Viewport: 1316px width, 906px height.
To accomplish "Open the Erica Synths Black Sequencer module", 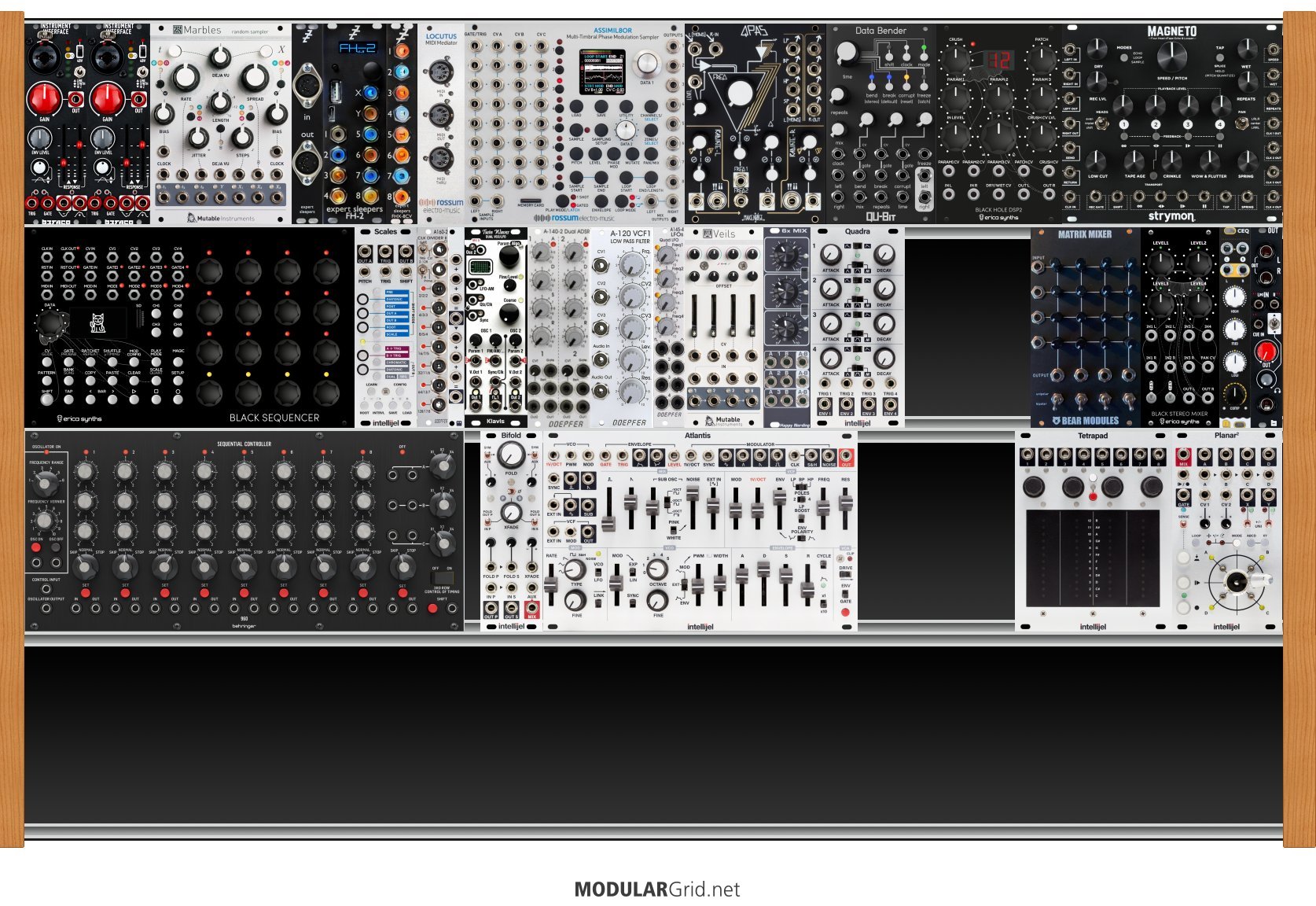I will point(189,327).
